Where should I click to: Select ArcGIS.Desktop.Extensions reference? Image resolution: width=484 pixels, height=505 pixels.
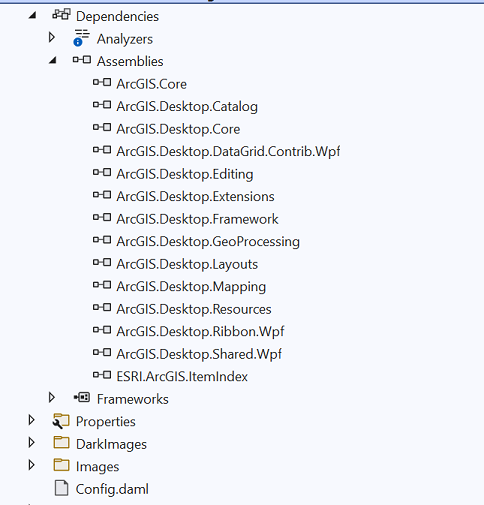(x=195, y=196)
